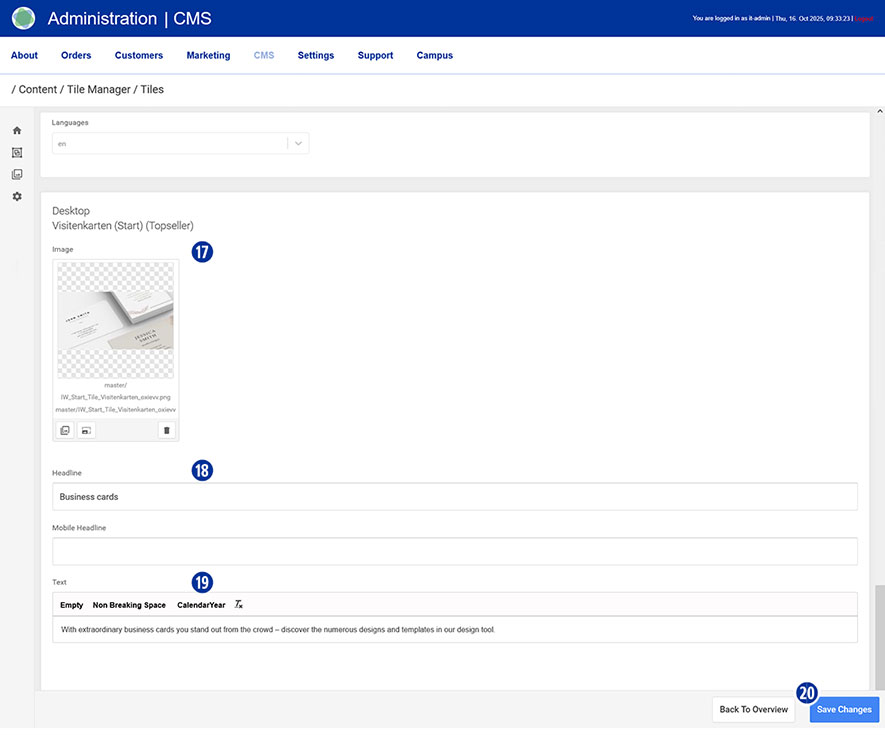Click the second image icon below the thumbnail

[87, 430]
